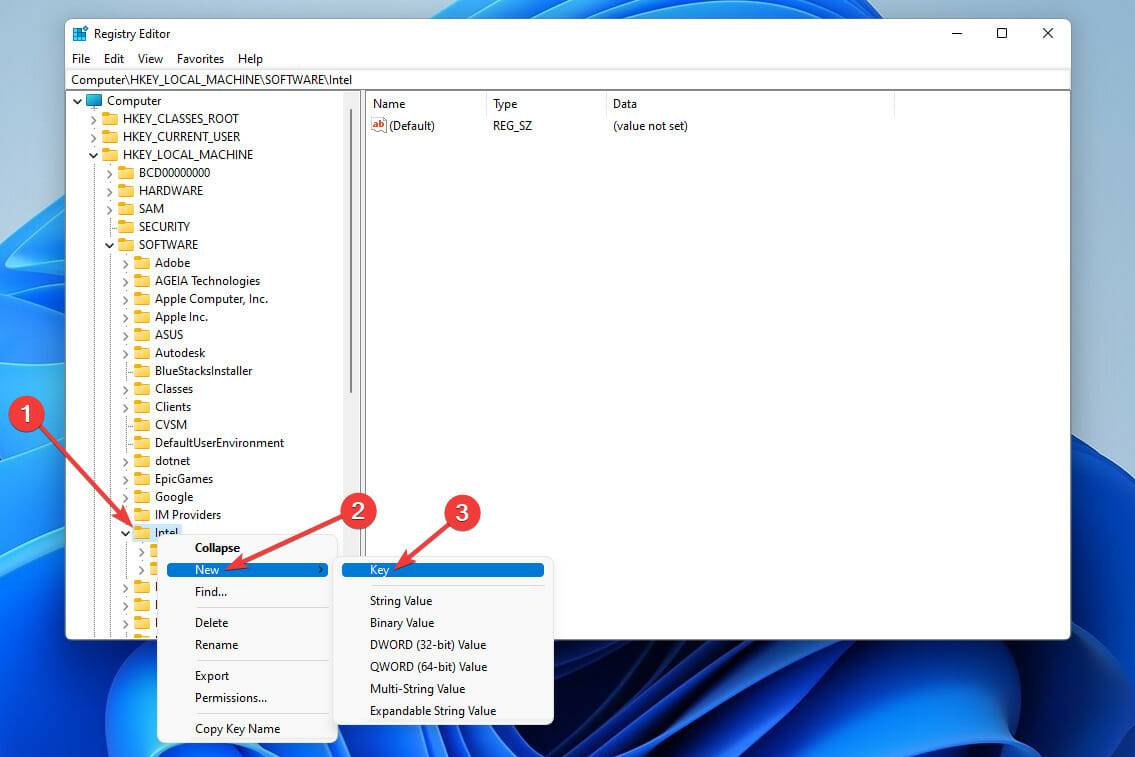
Task: Choose DWORD (32-bit) Value
Action: 428,644
